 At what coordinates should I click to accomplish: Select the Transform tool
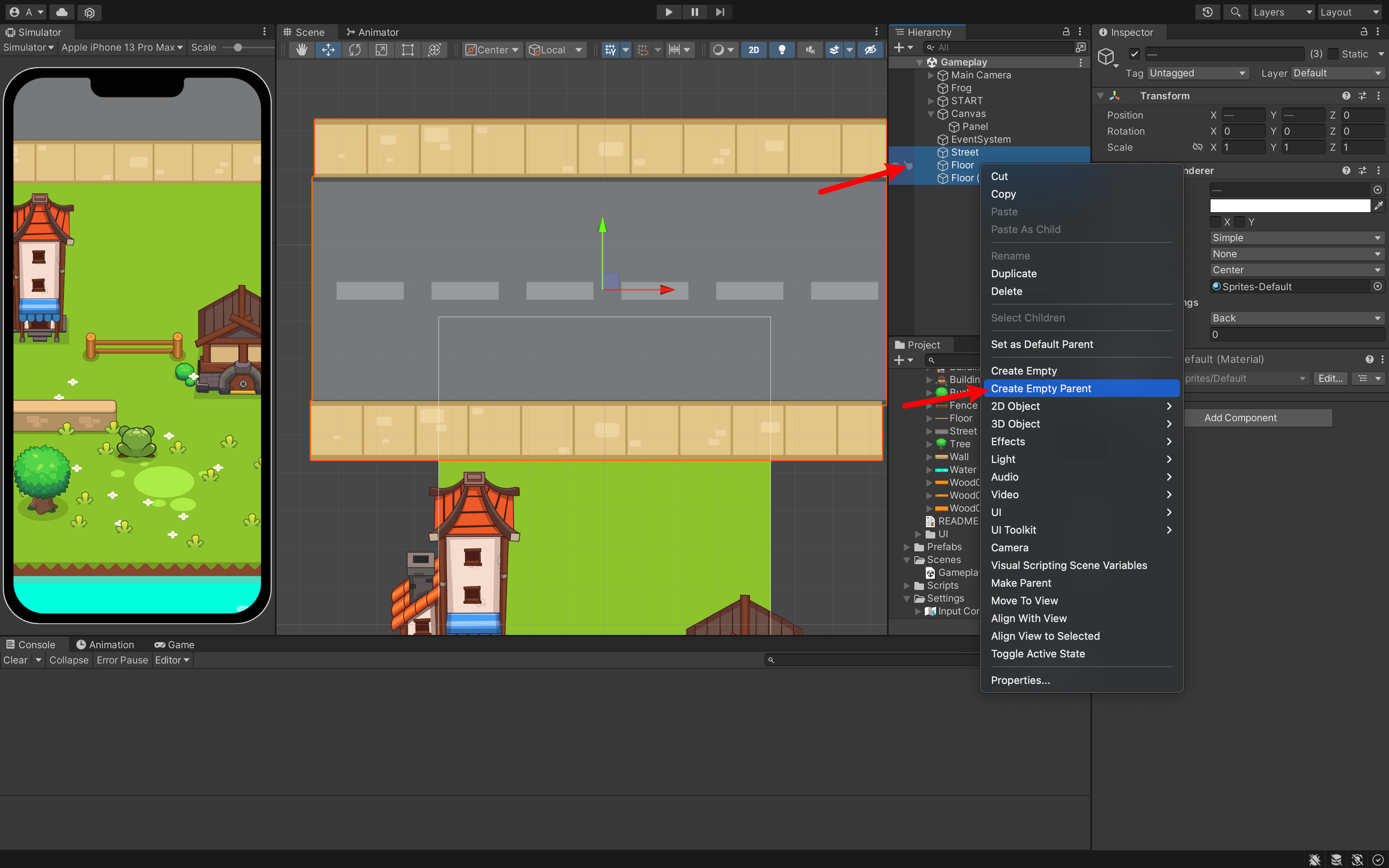point(434,50)
